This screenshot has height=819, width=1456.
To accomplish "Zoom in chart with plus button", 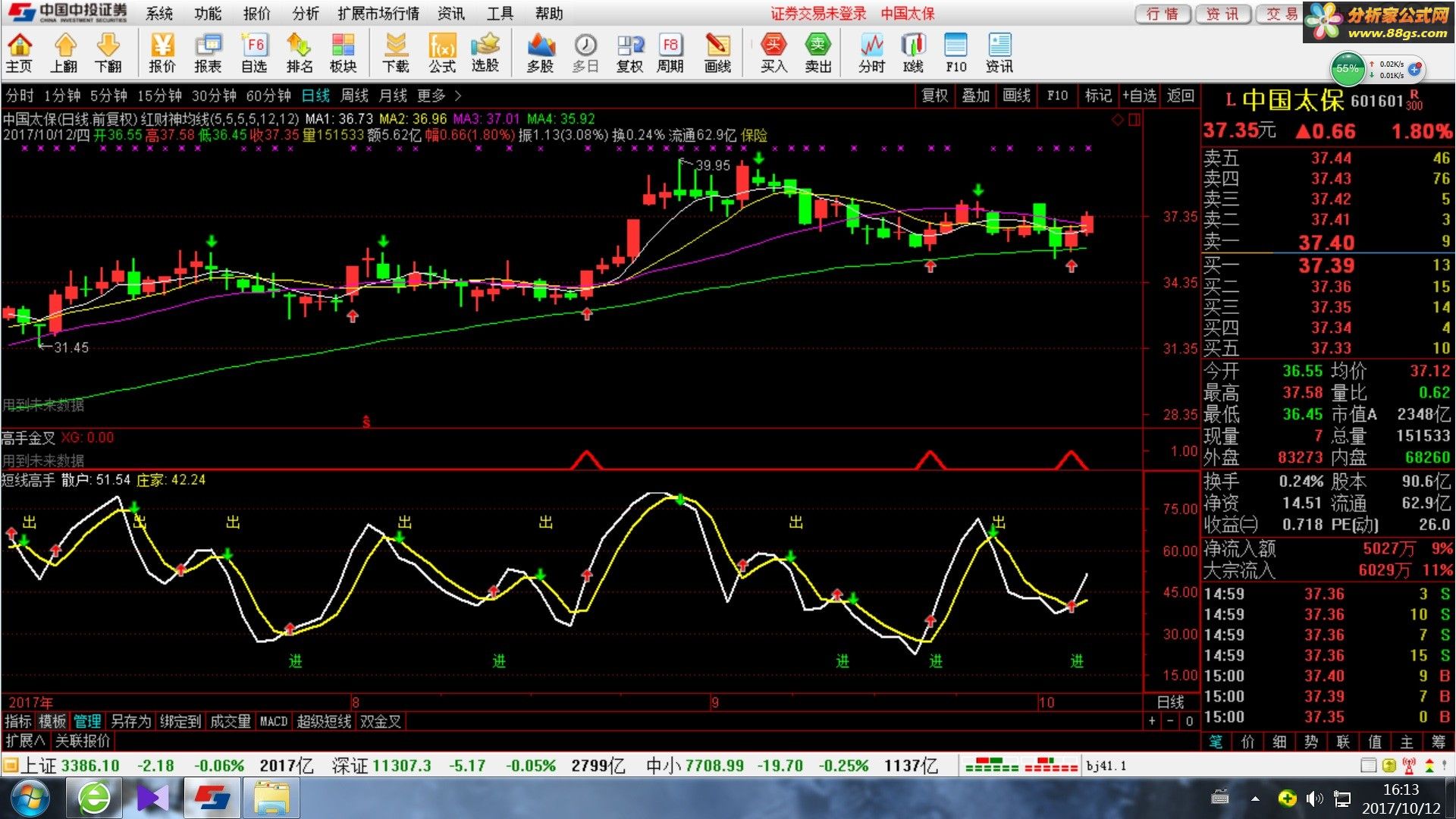I will 1152,721.
